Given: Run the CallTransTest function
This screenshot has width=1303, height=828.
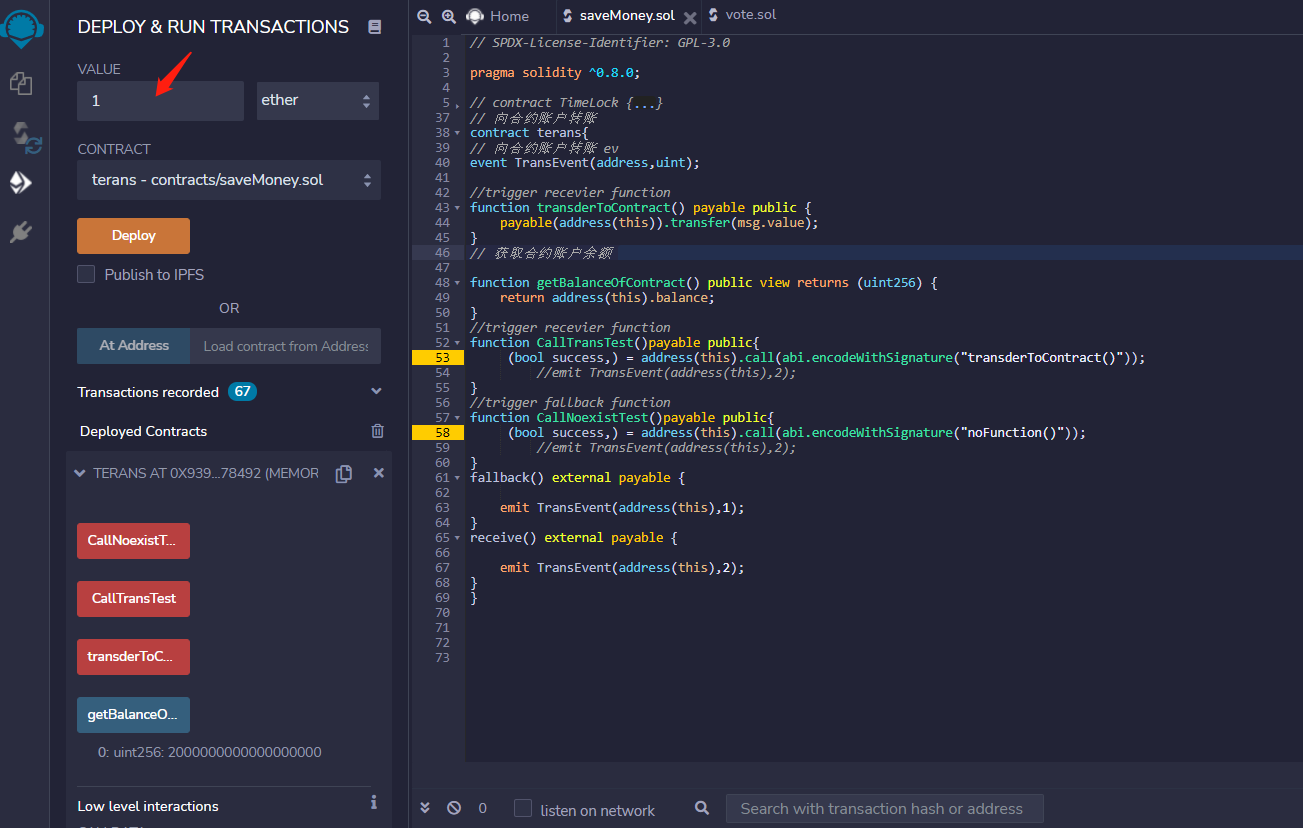Looking at the screenshot, I should pos(133,598).
